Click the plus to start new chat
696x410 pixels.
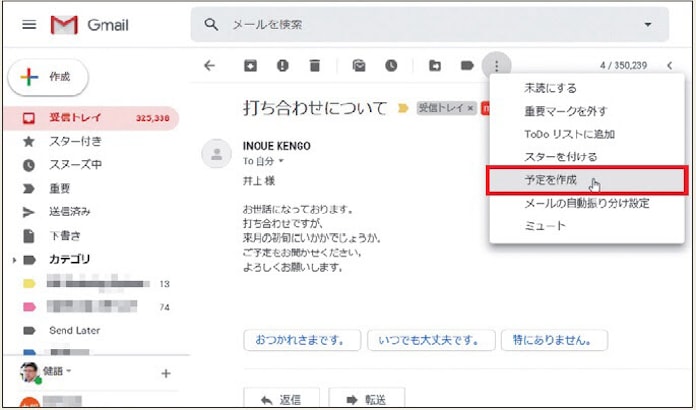(166, 374)
